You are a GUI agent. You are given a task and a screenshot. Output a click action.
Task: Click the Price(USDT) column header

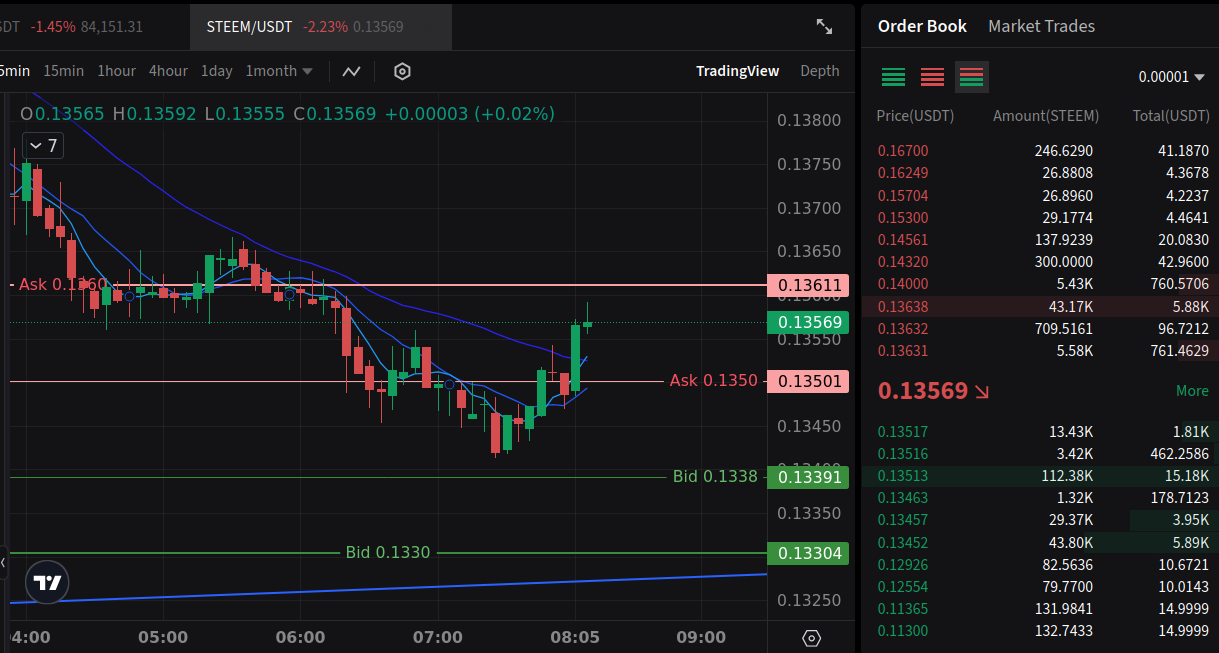(915, 116)
